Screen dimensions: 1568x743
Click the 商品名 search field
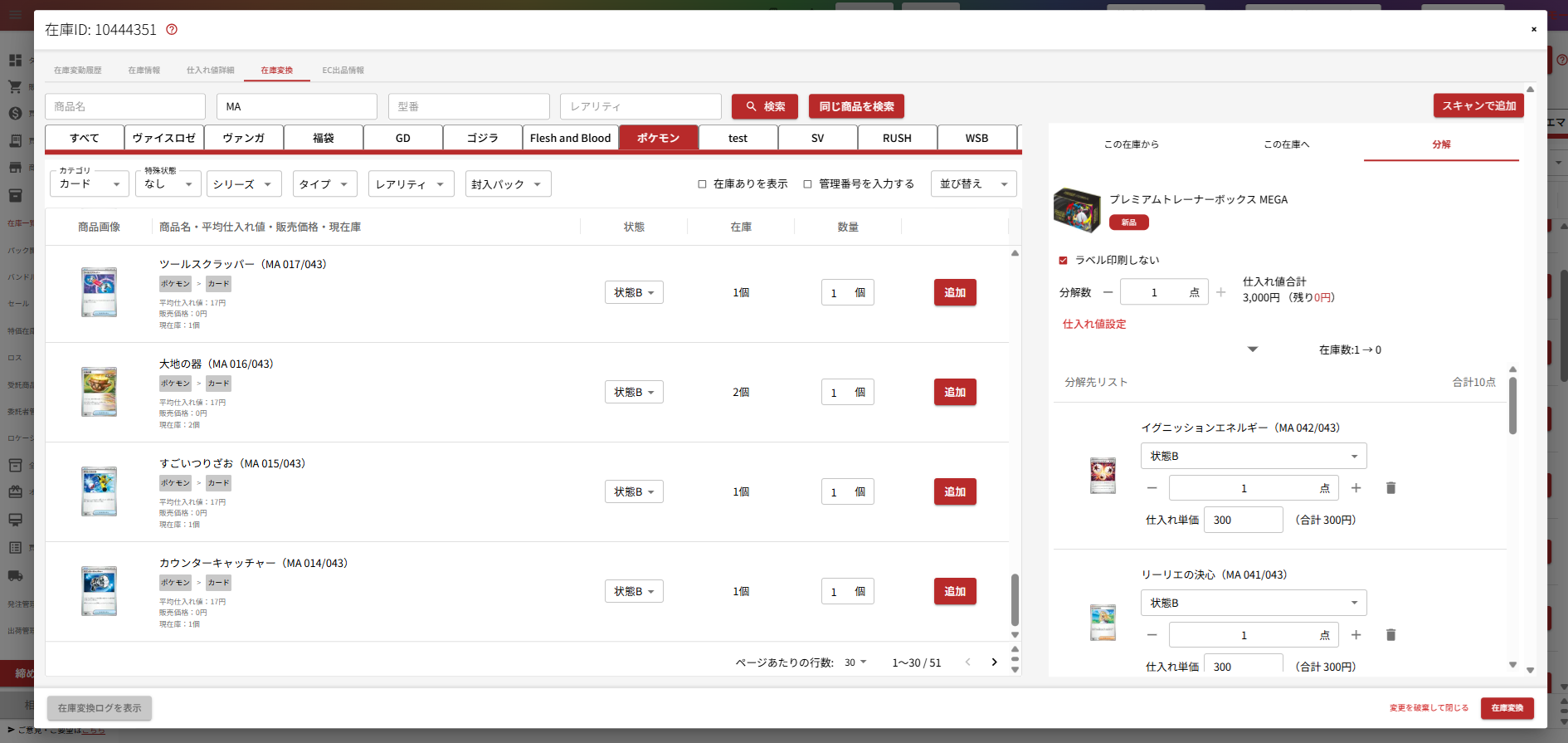point(125,106)
